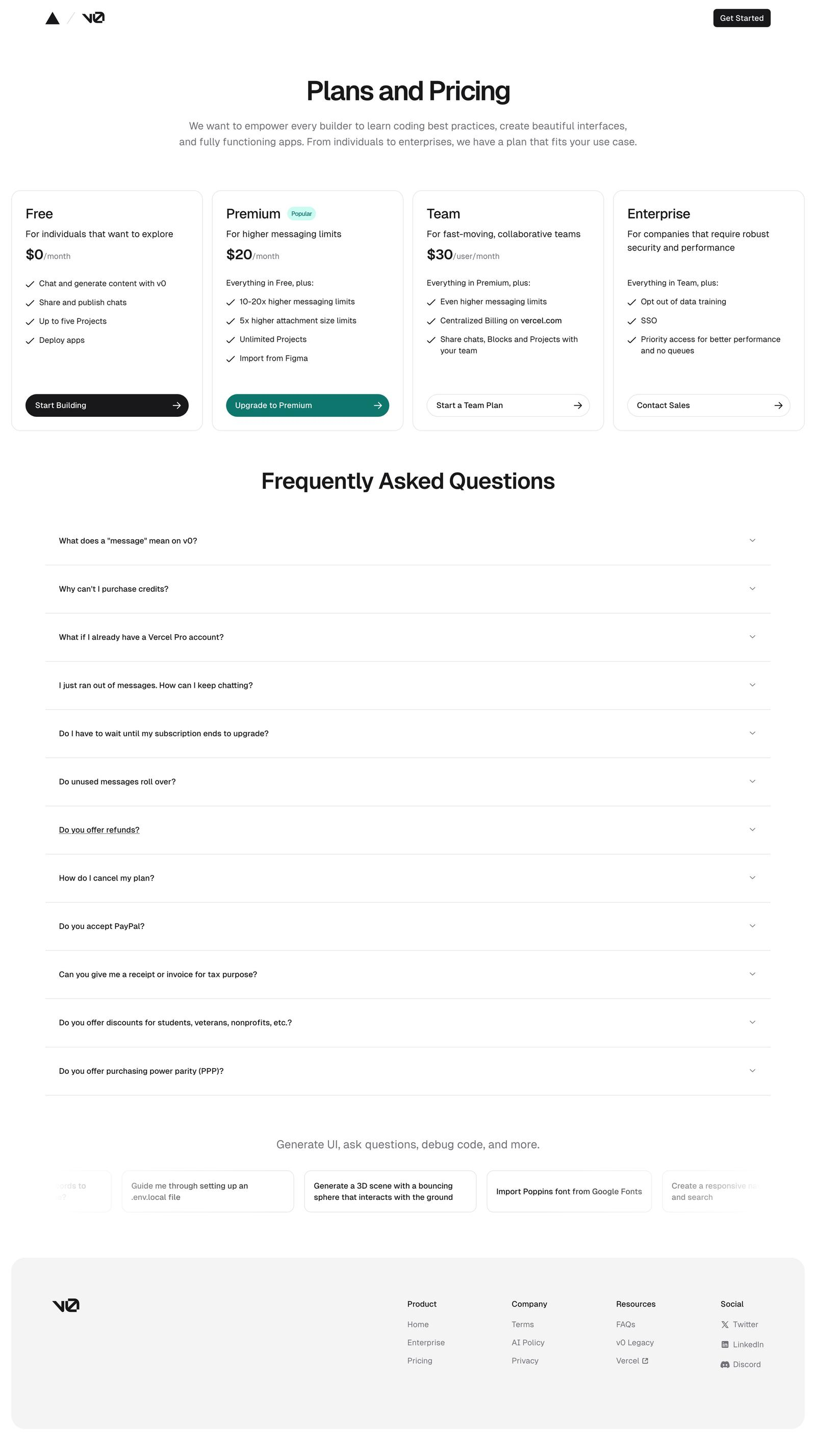
Task: Click Start a Team Plan button
Action: pyautogui.click(x=507, y=406)
